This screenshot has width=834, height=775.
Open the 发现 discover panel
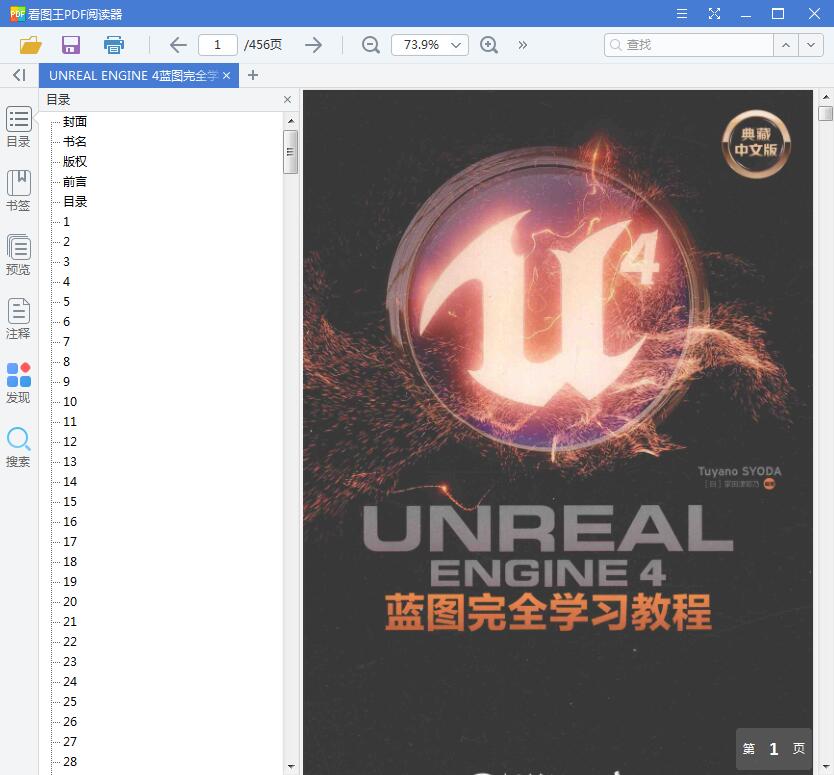point(19,382)
